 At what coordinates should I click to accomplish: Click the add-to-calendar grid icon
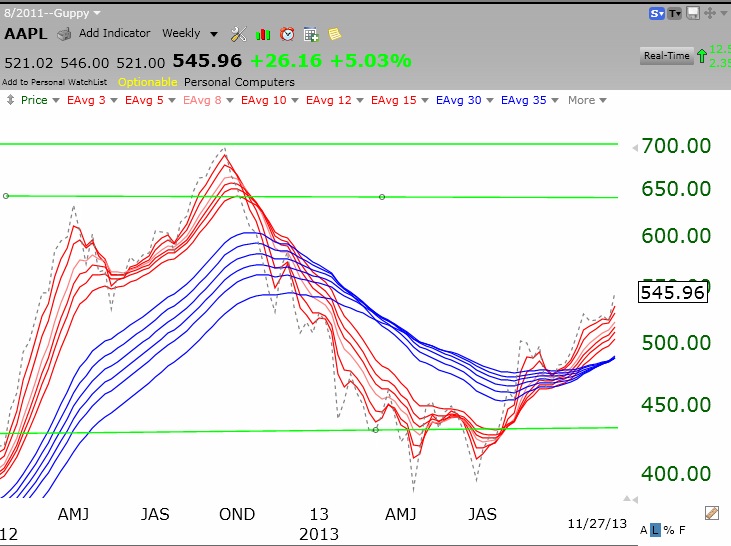coord(311,35)
